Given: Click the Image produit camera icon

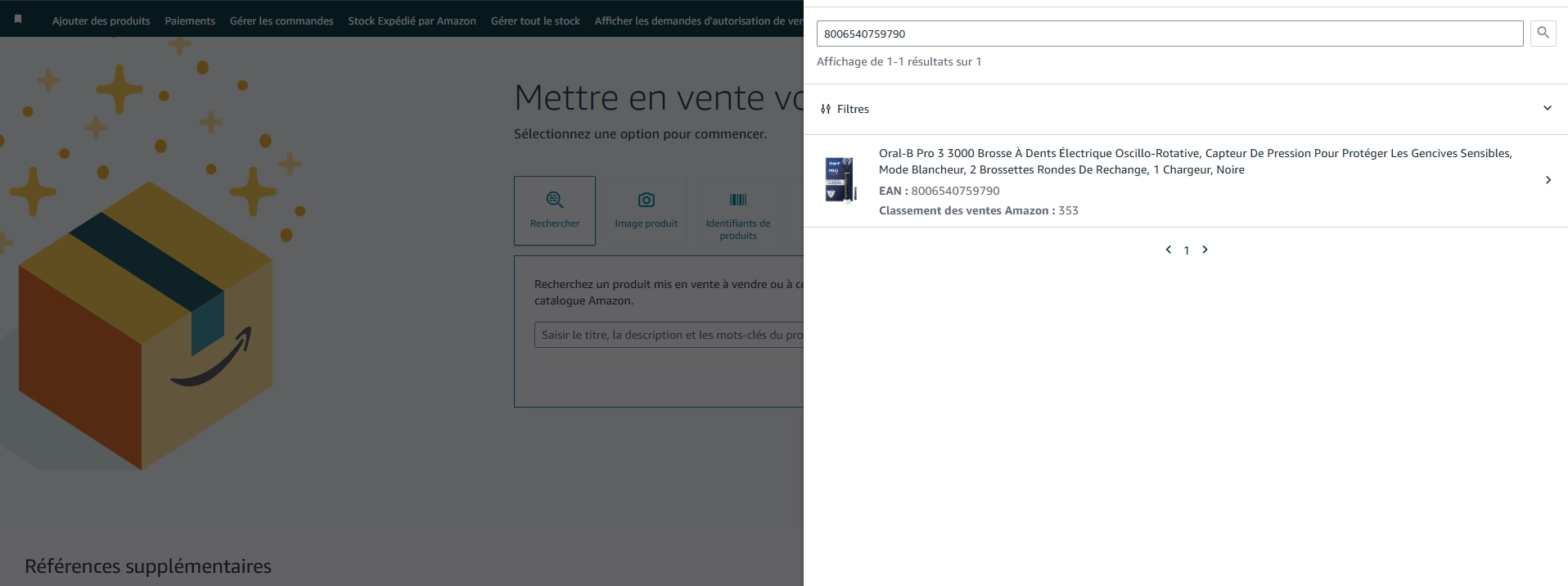Looking at the screenshot, I should click(x=647, y=200).
